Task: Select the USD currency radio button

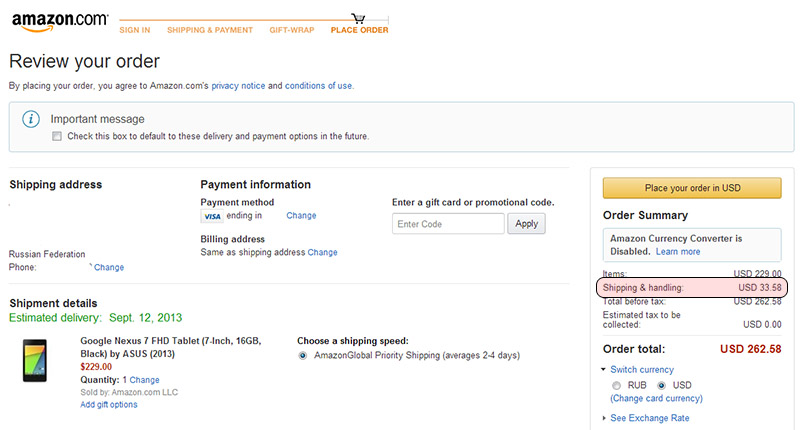Action: [662, 386]
